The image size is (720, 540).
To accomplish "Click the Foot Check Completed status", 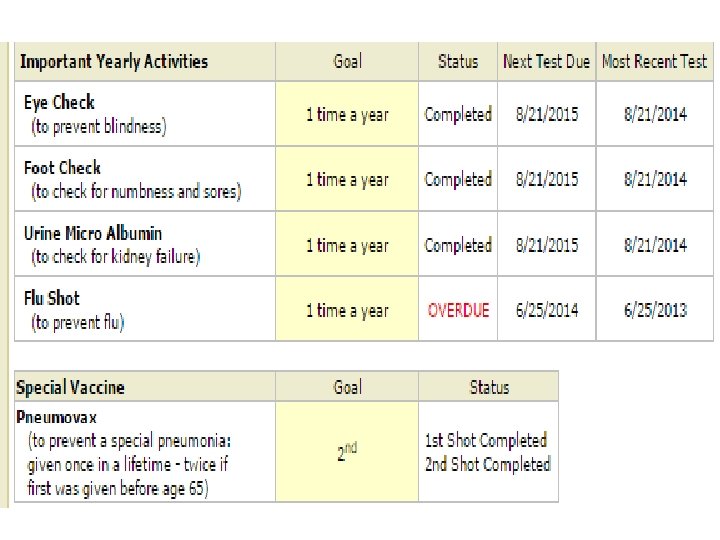I will tap(458, 180).
